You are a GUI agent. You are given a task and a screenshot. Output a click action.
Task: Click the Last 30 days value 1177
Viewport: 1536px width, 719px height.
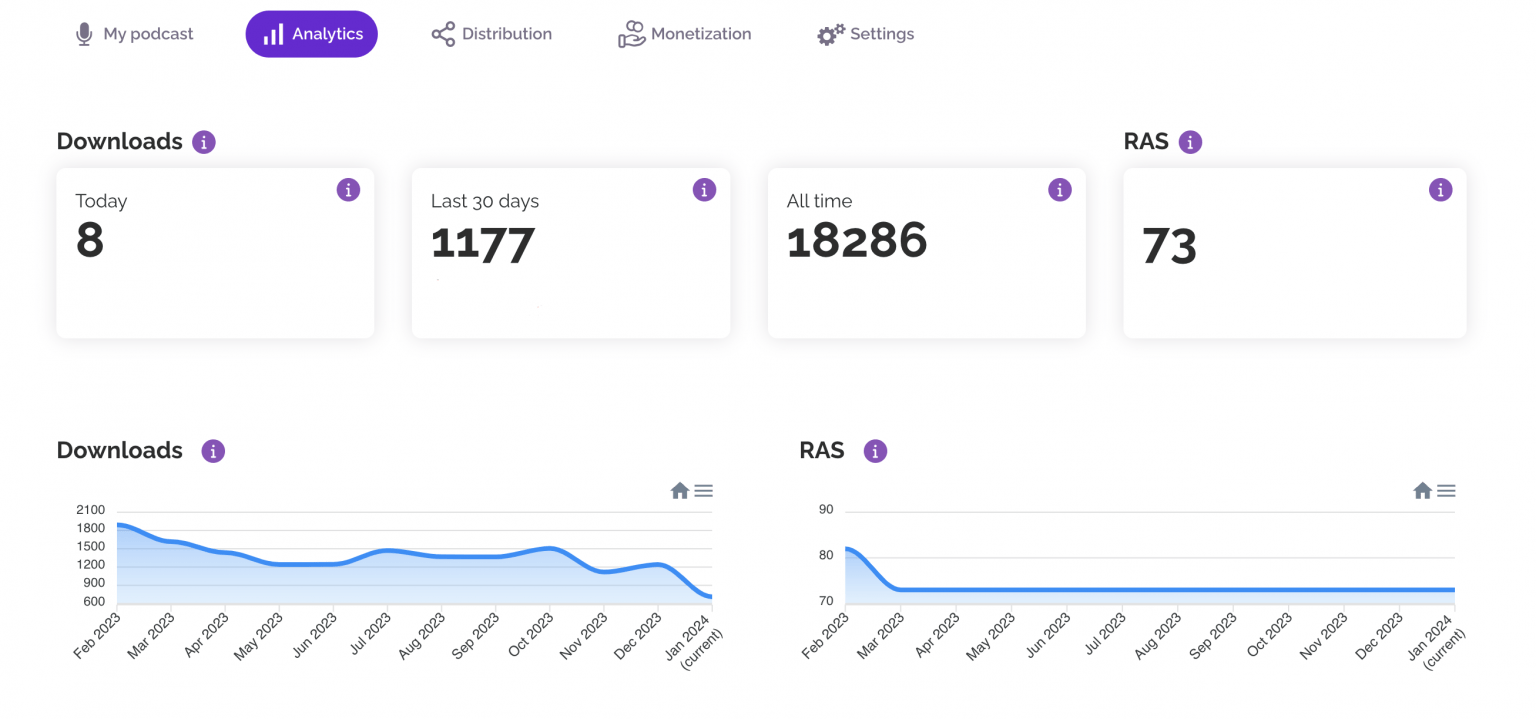pyautogui.click(x=483, y=244)
